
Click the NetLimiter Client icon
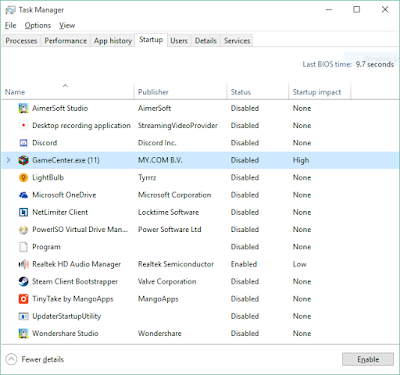click(x=23, y=212)
